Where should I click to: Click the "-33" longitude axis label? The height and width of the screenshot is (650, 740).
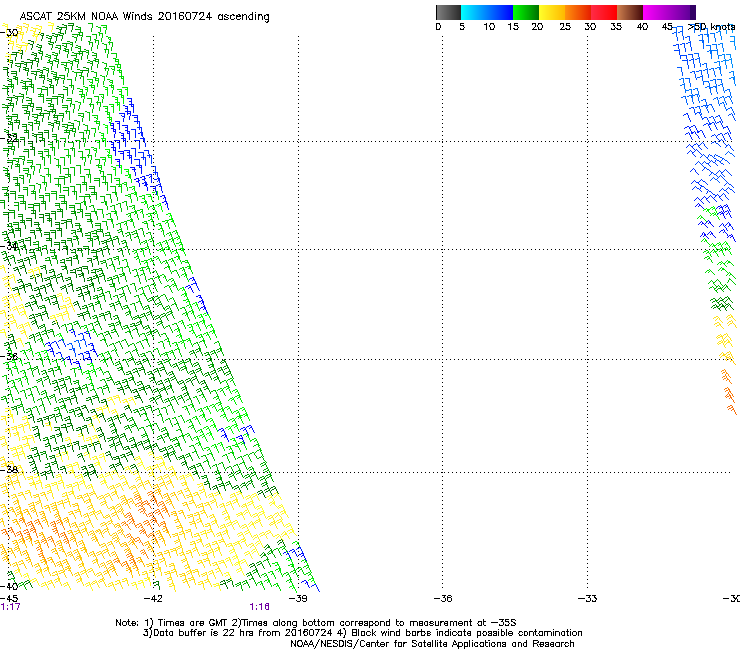pos(587,599)
